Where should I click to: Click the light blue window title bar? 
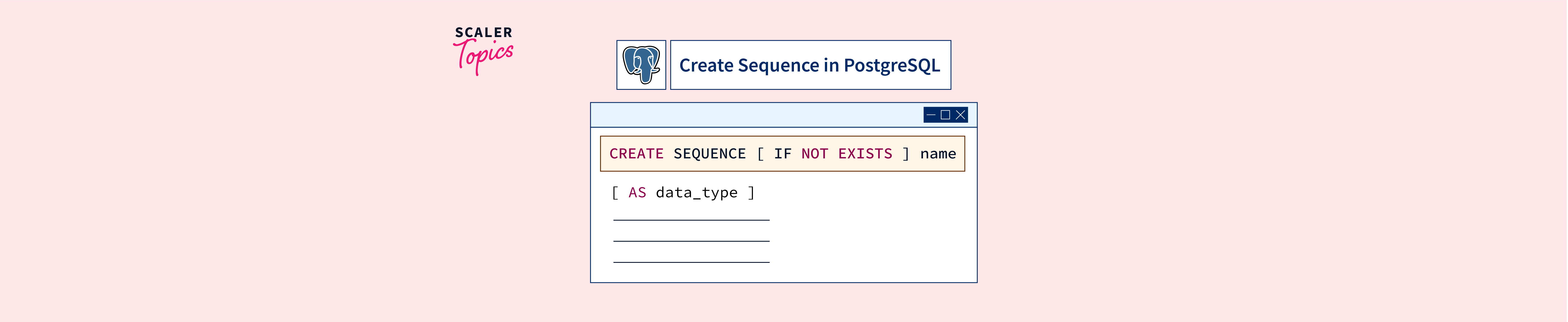click(755, 115)
